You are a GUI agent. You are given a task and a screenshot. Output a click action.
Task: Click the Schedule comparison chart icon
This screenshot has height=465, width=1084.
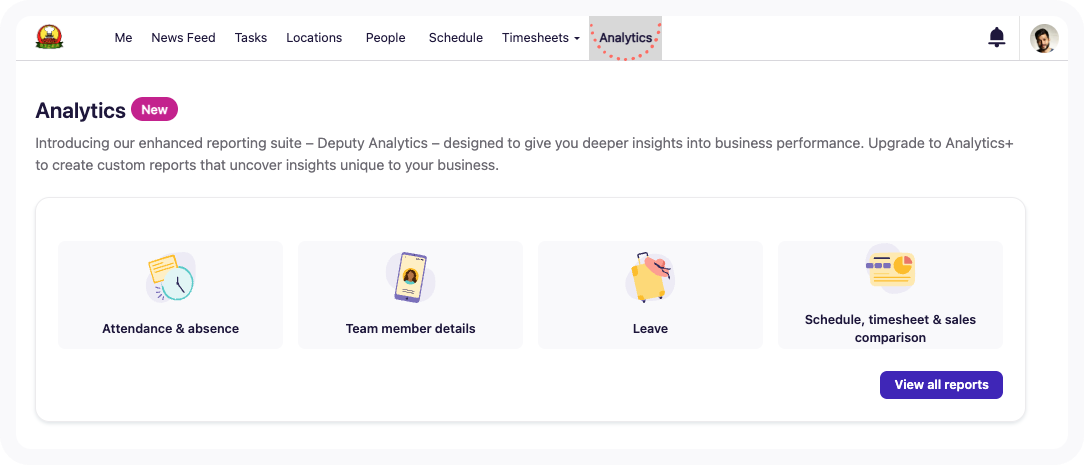[x=890, y=268]
